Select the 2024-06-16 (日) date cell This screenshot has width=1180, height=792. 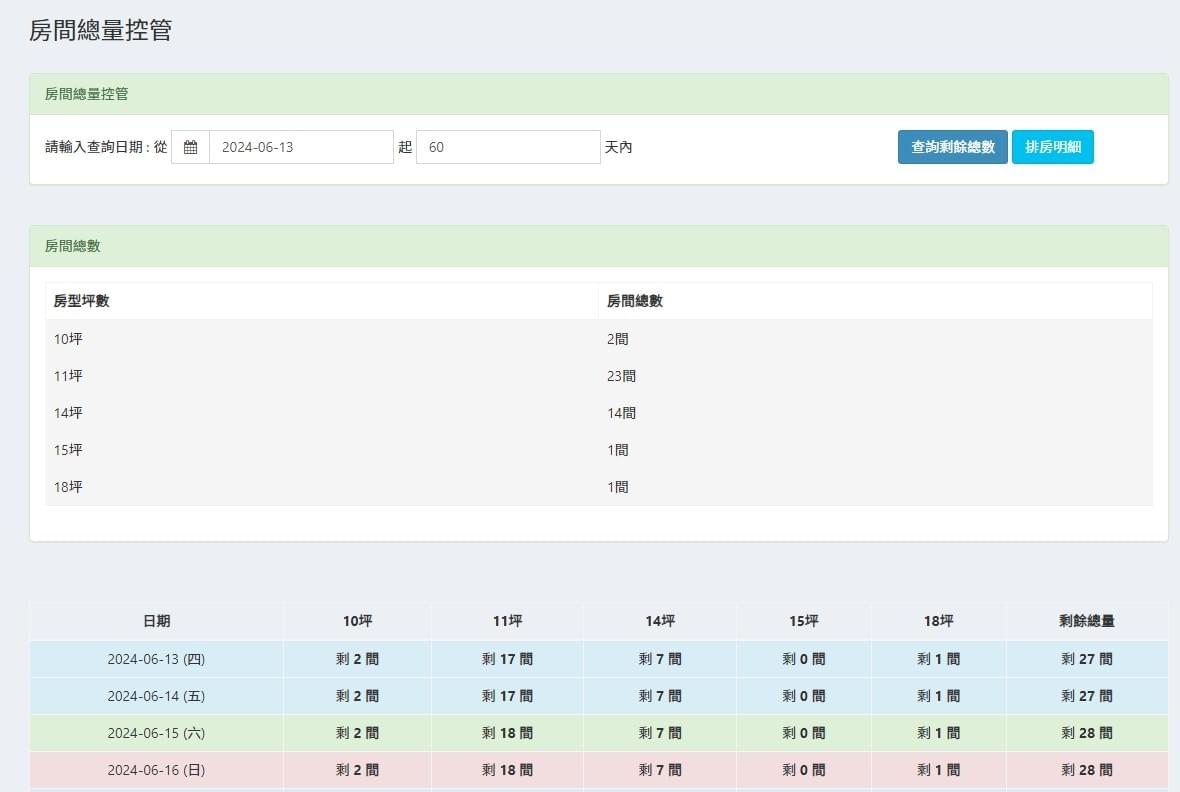[x=156, y=770]
